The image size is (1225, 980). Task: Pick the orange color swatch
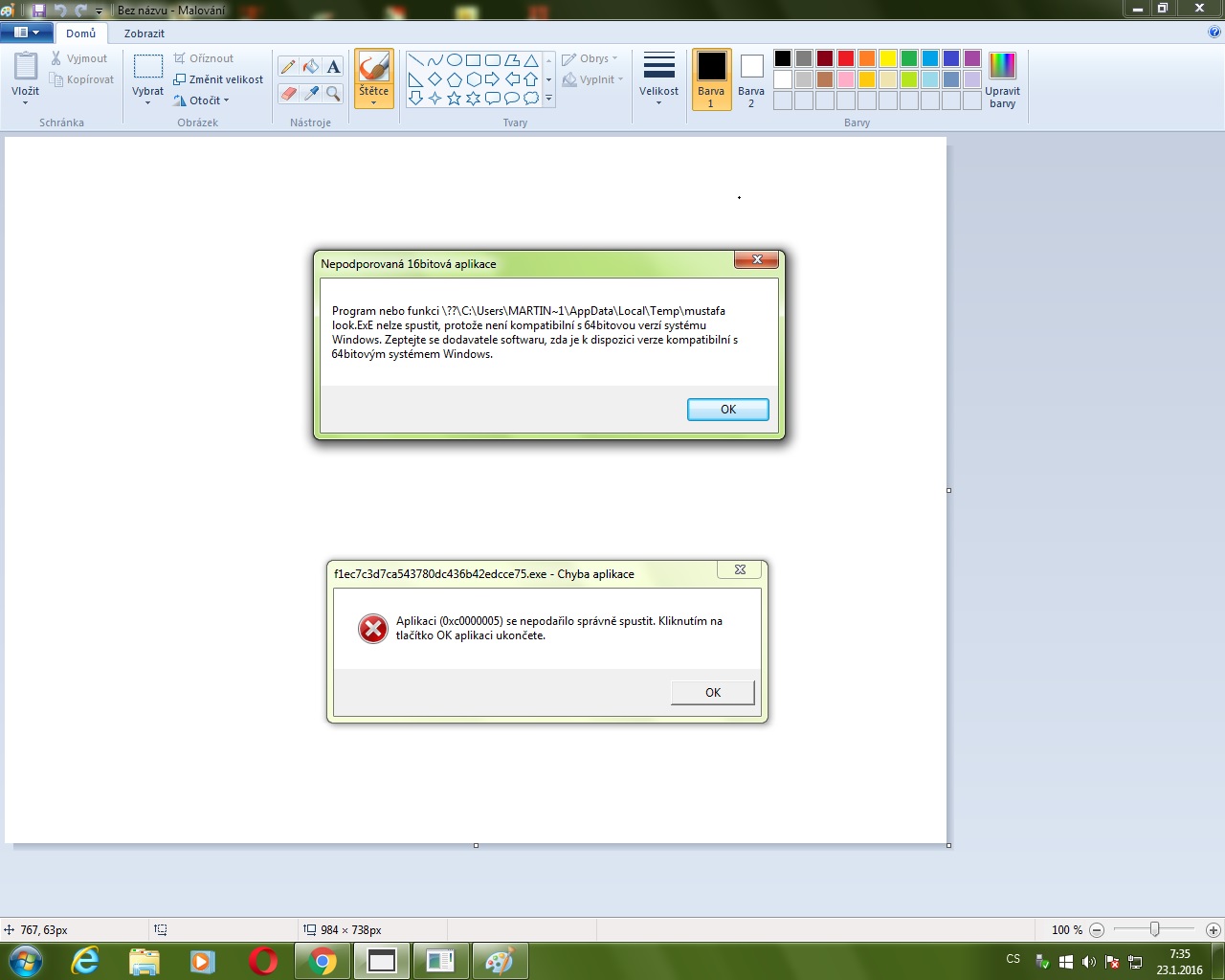(867, 58)
